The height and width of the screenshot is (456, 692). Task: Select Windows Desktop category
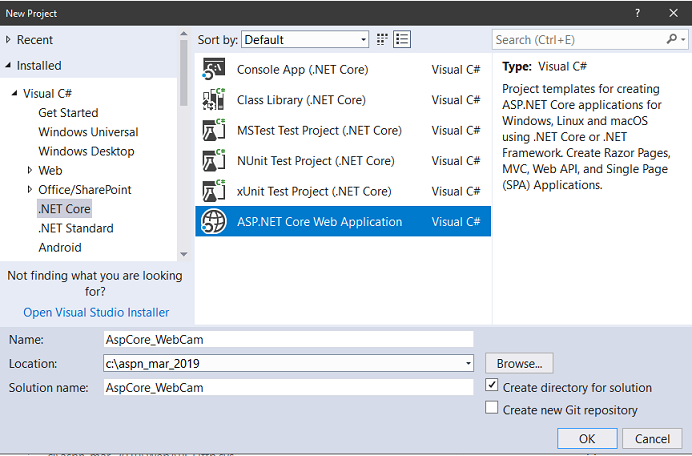[x=86, y=151]
